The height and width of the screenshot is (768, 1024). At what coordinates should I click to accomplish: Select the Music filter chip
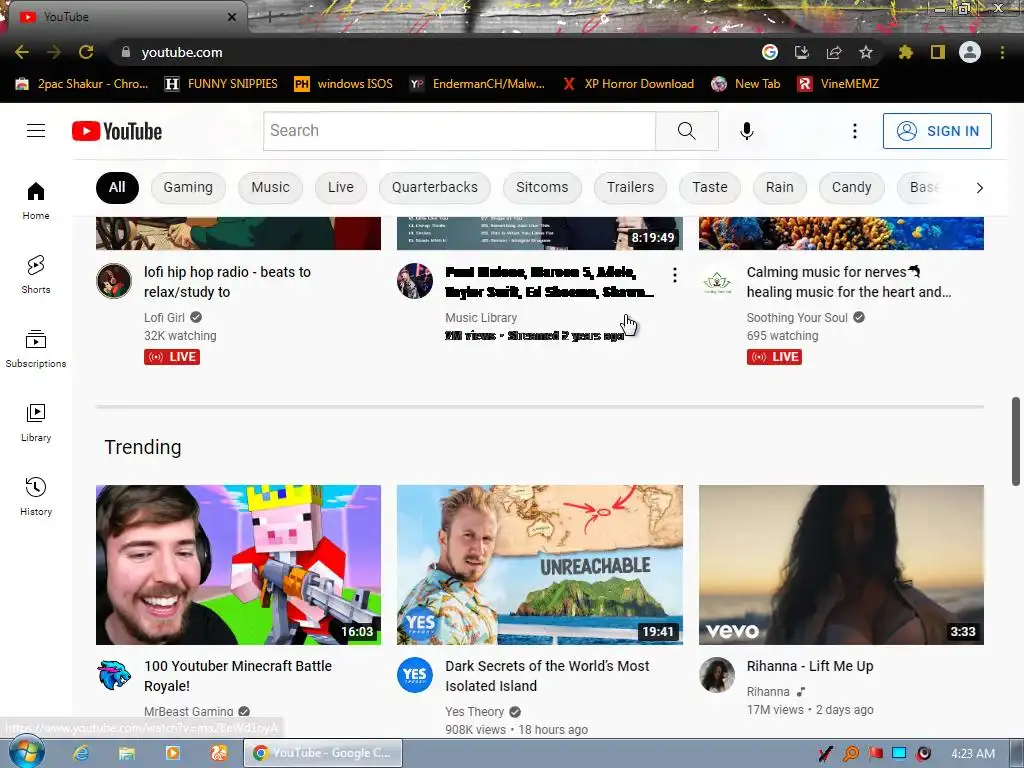pos(270,187)
